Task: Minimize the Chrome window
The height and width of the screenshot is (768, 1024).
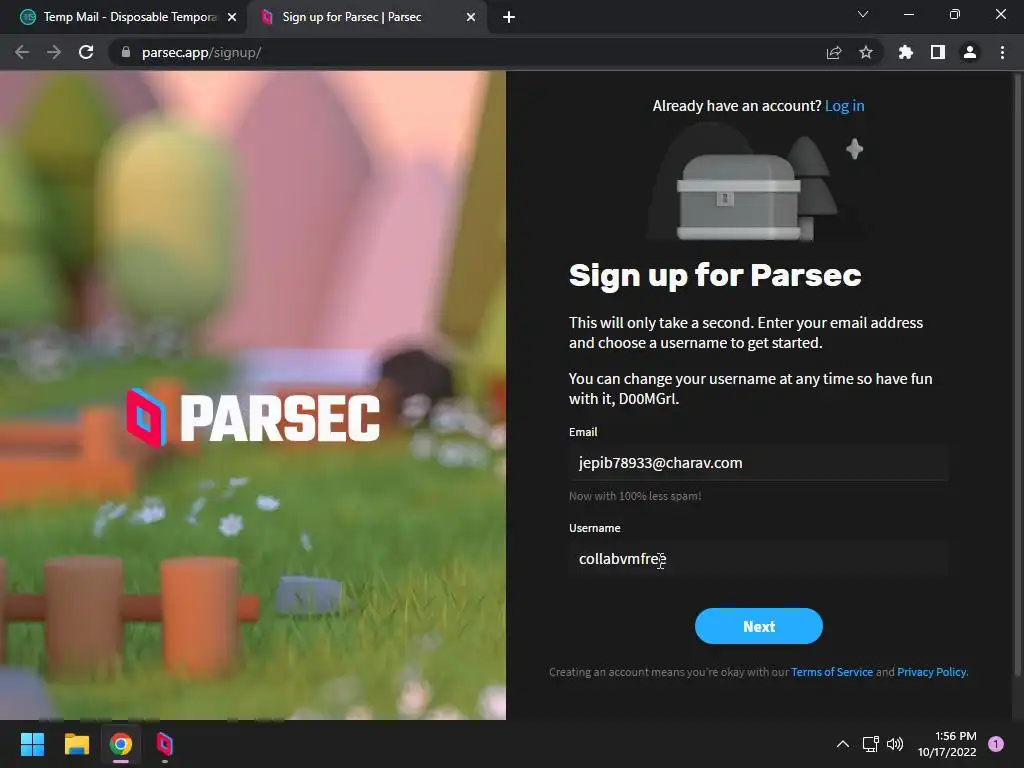Action: click(x=908, y=14)
